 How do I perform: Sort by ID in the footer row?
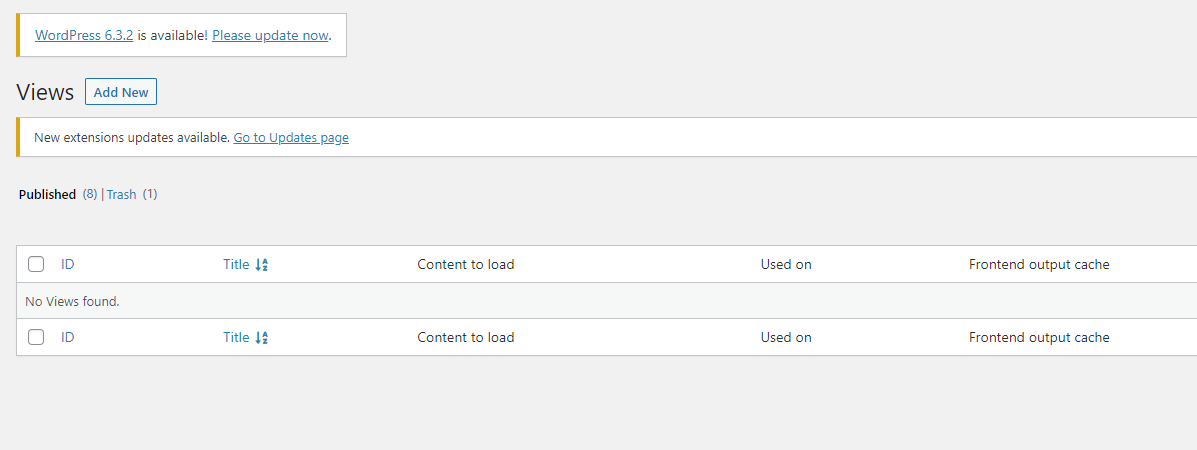click(68, 337)
